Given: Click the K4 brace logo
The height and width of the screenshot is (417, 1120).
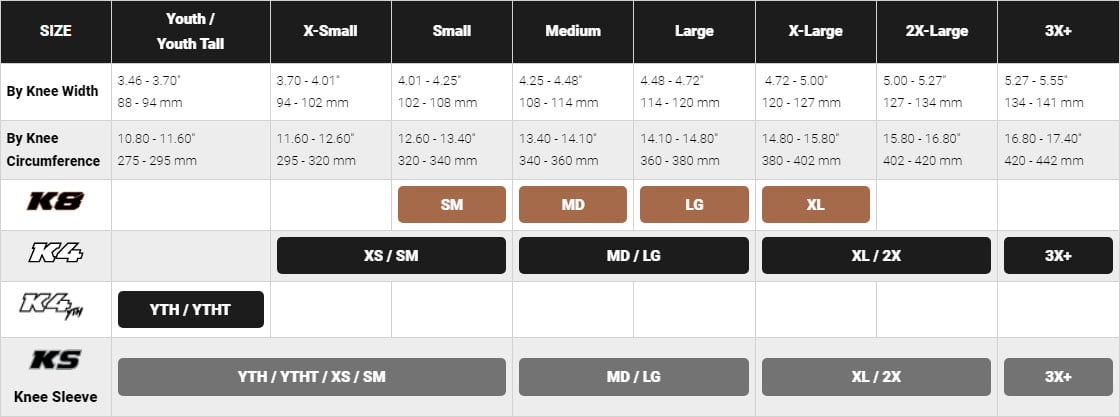Looking at the screenshot, I should [55, 255].
